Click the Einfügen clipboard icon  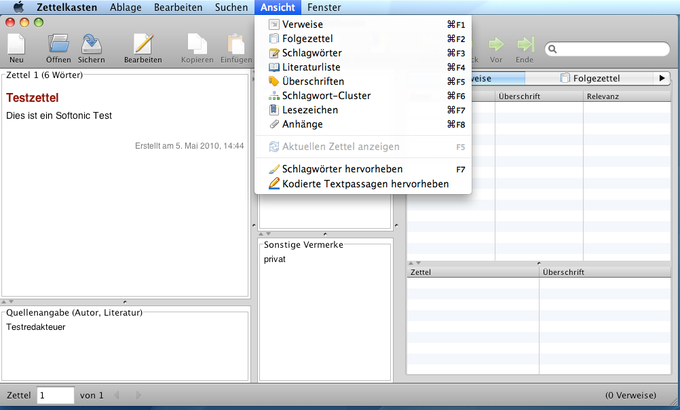(x=236, y=44)
